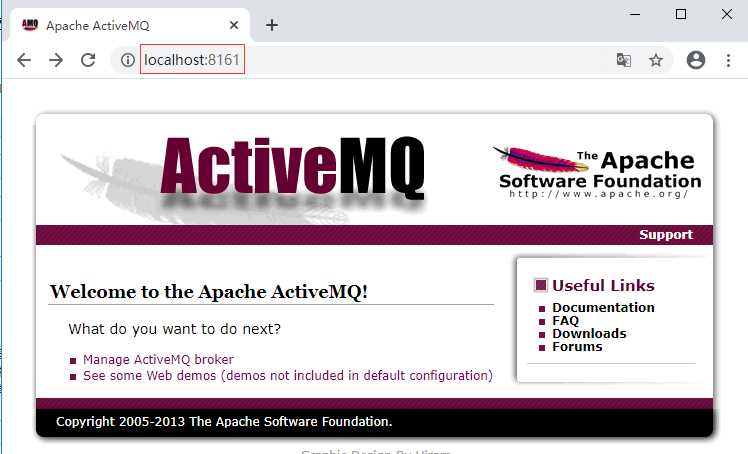Viewport: 748px width, 454px height.
Task: Close the Apache ActiveMQ tab
Action: [234, 25]
